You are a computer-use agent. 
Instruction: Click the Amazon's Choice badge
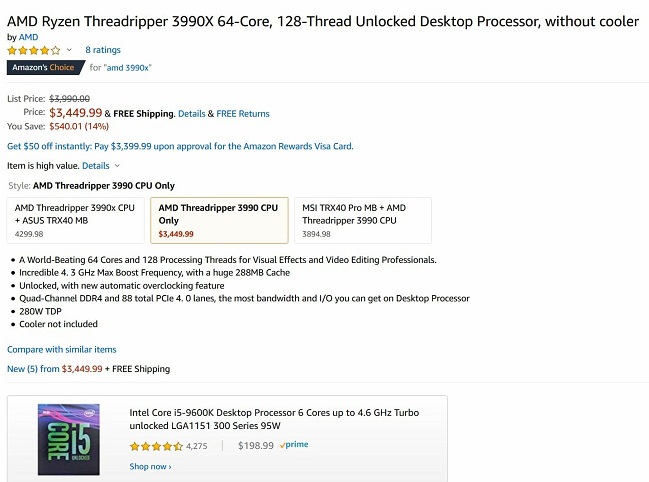(43, 68)
